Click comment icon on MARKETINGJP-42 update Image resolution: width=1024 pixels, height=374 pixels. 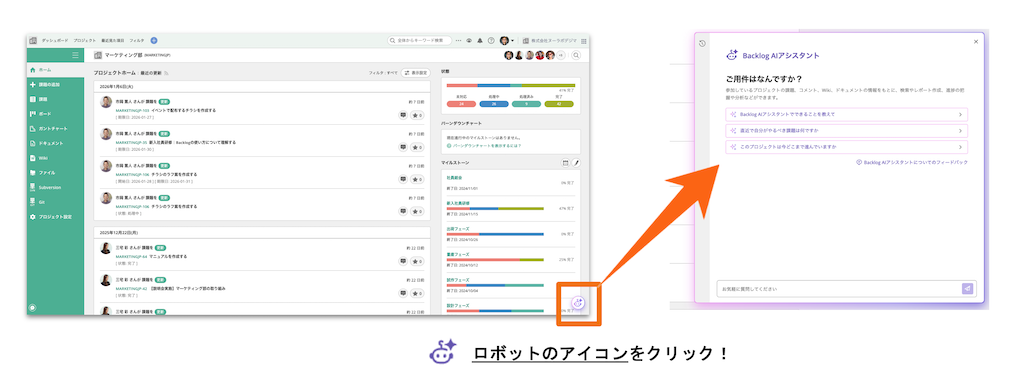point(403,293)
